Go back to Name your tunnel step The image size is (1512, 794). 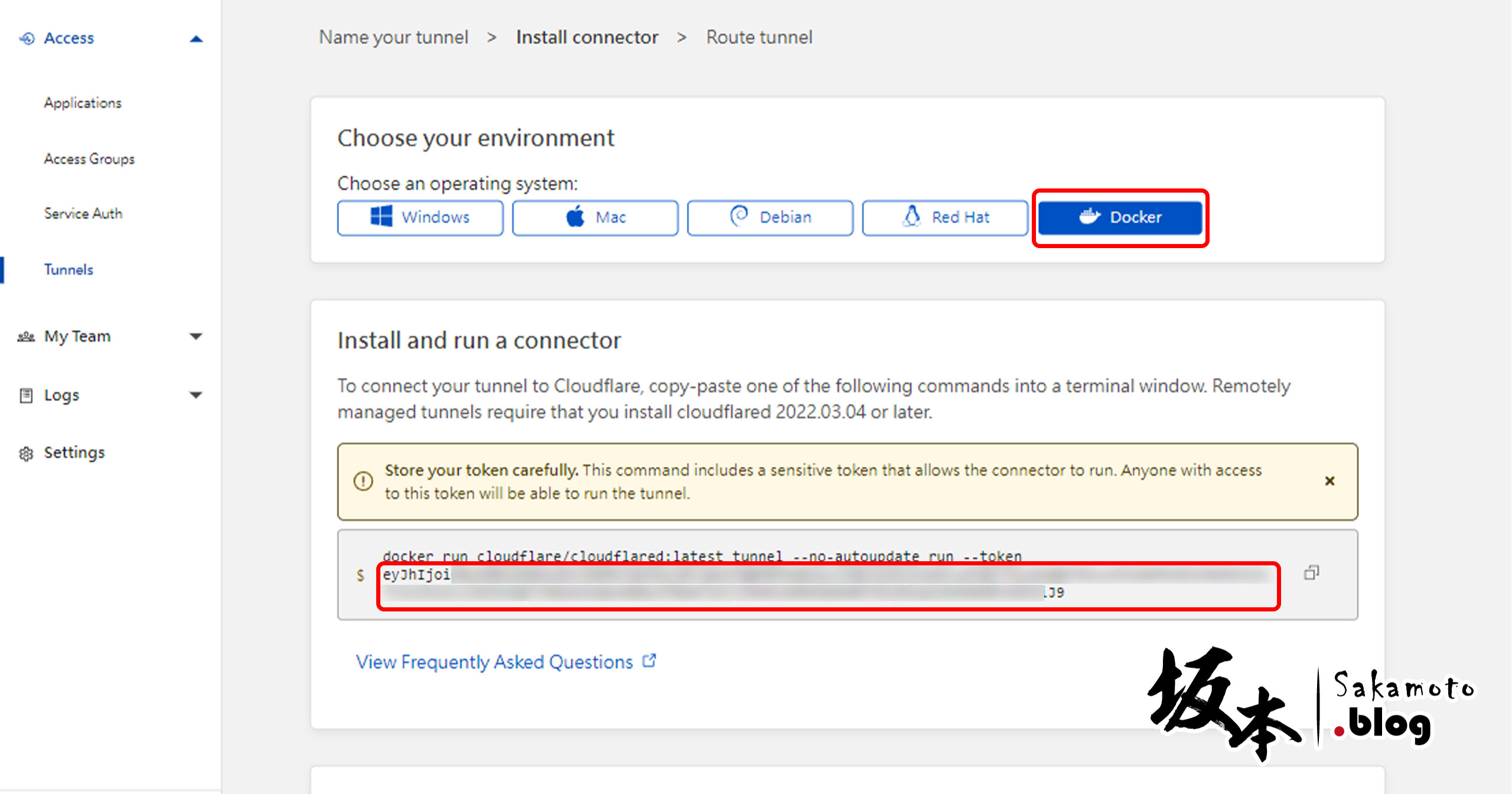(x=393, y=37)
